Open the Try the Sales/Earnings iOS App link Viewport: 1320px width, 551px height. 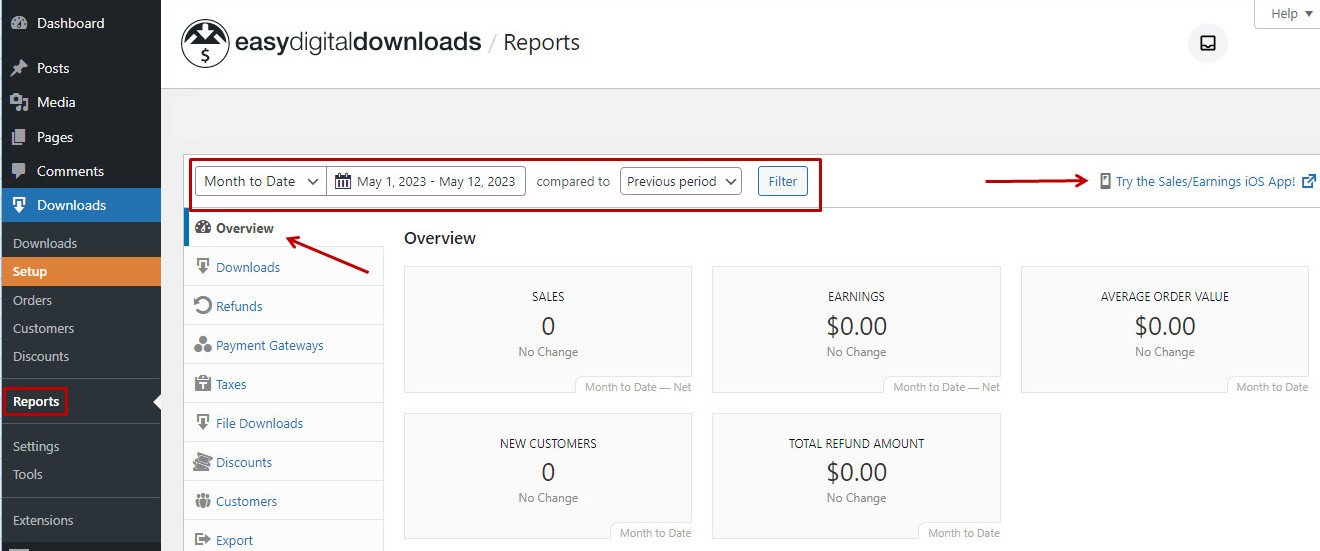1205,181
